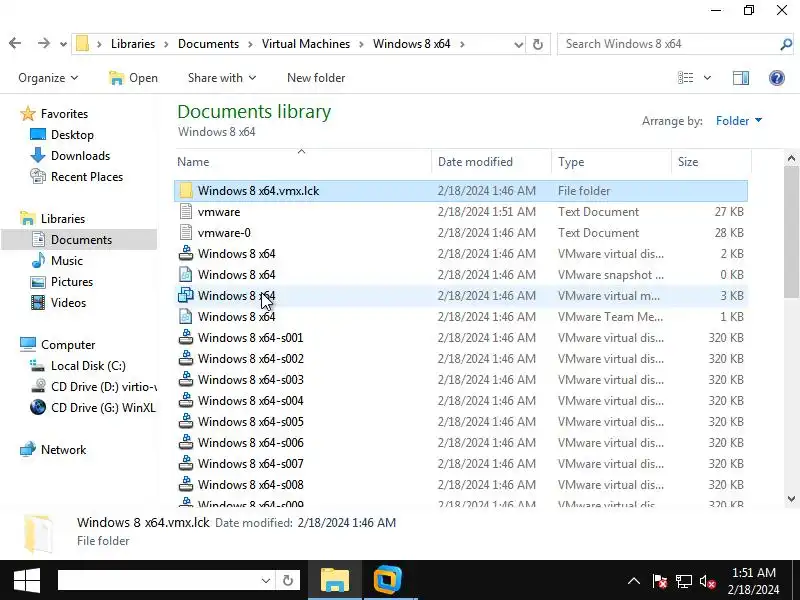Select the VMware snapshot file icon
This screenshot has width=800, height=600.
pyautogui.click(x=186, y=274)
